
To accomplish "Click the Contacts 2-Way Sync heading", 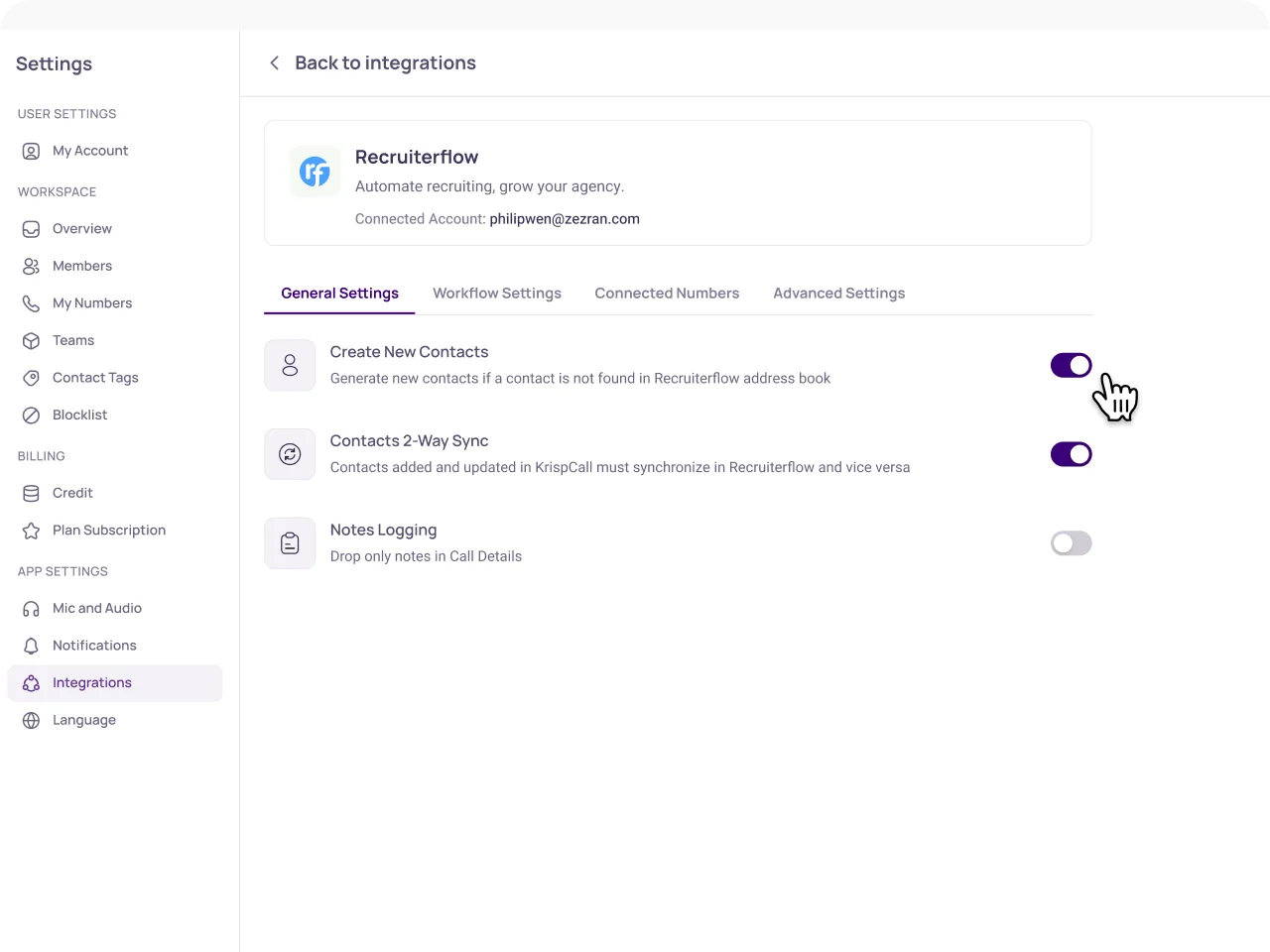I will click(x=409, y=441).
